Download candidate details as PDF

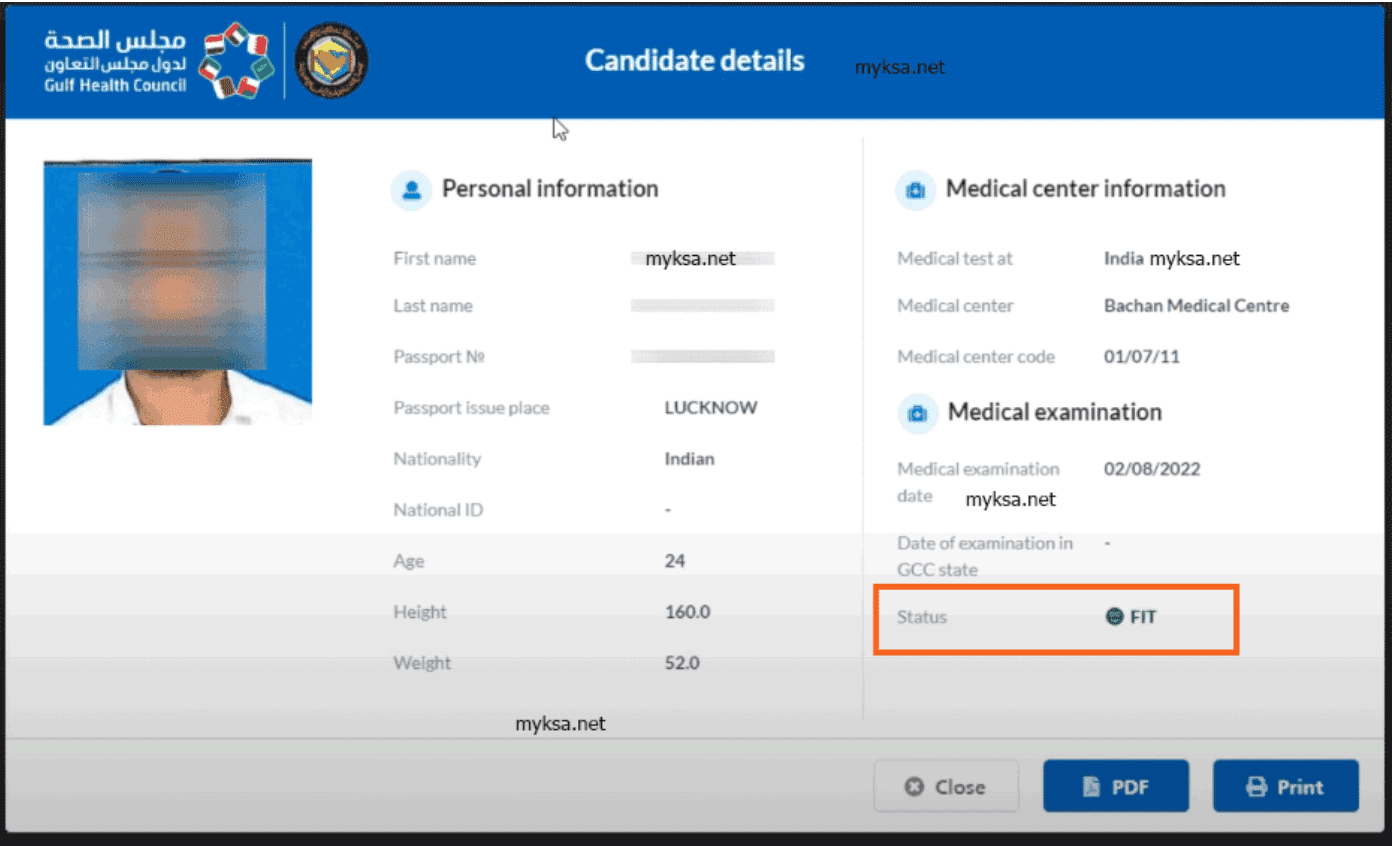tap(1116, 787)
